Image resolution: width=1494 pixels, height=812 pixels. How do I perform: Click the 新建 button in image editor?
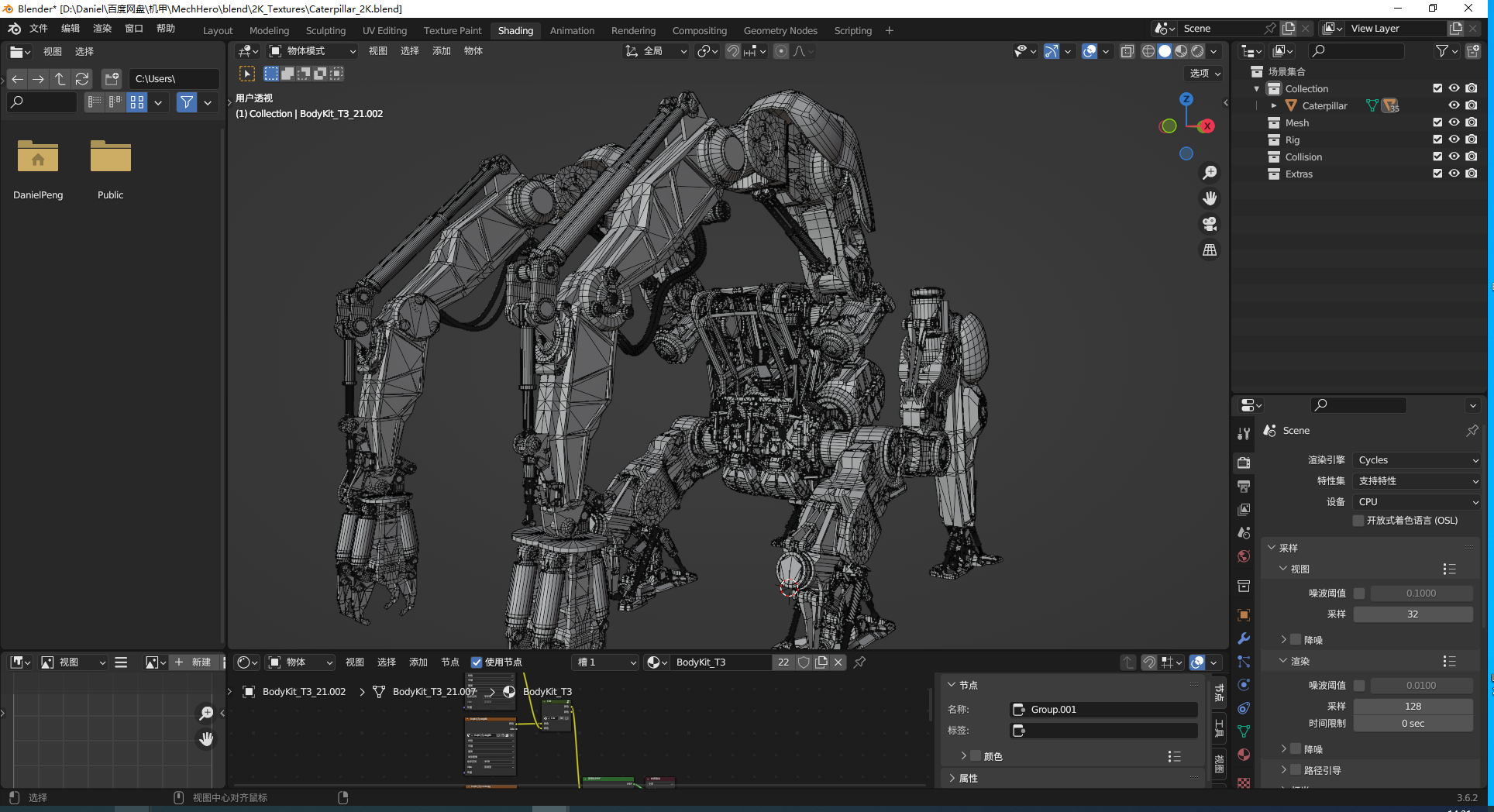tap(194, 662)
